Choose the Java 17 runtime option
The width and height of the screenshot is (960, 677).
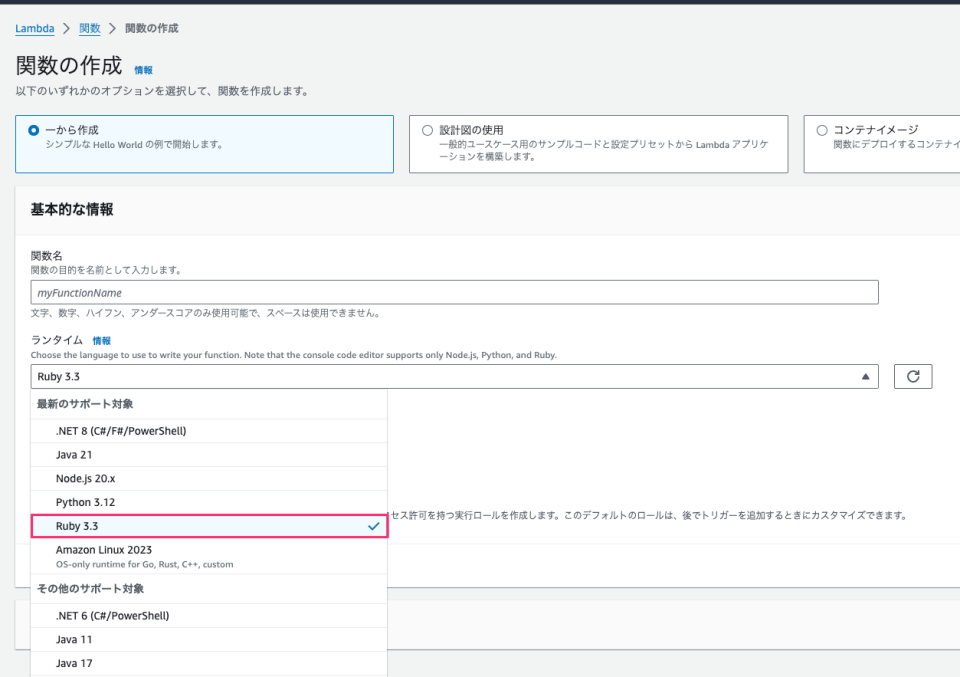pyautogui.click(x=200, y=663)
